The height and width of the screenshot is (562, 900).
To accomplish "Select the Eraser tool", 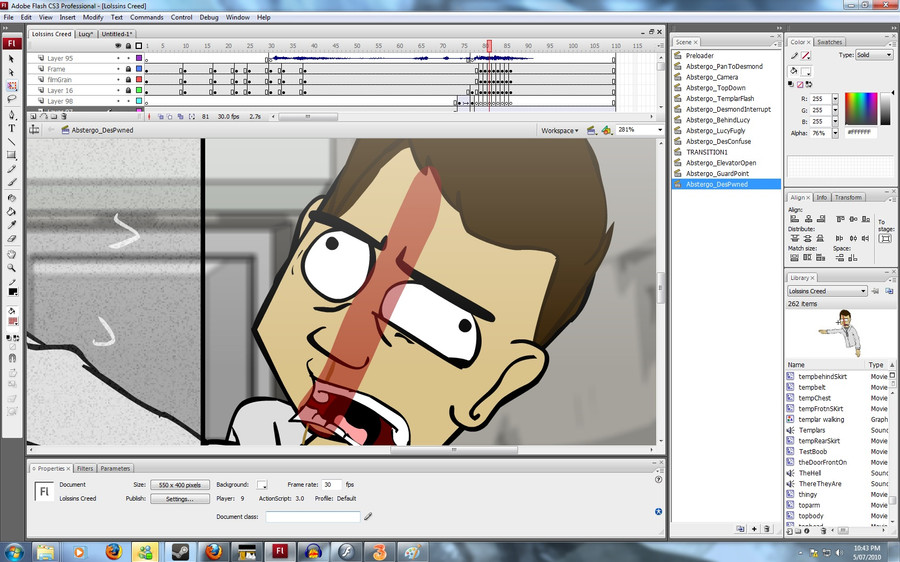I will (x=11, y=239).
